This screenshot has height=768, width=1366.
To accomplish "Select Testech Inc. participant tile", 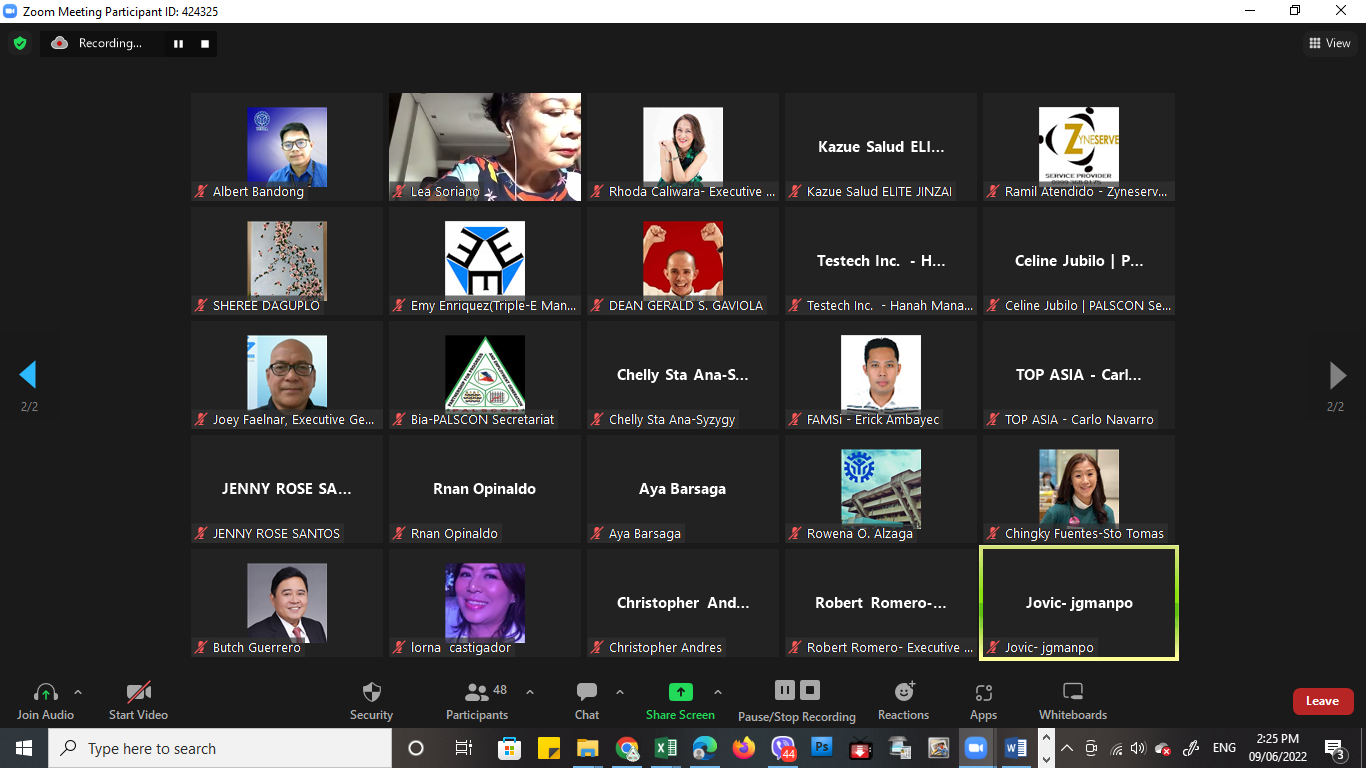I will point(881,261).
